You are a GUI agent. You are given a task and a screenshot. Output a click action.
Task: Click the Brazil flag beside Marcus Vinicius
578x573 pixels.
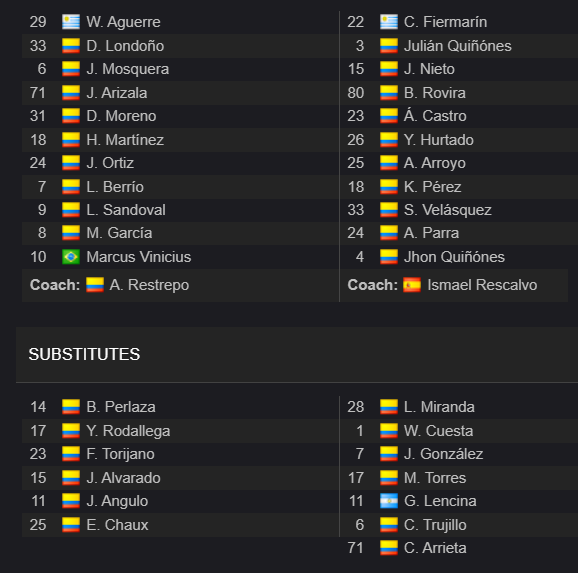click(x=71, y=257)
